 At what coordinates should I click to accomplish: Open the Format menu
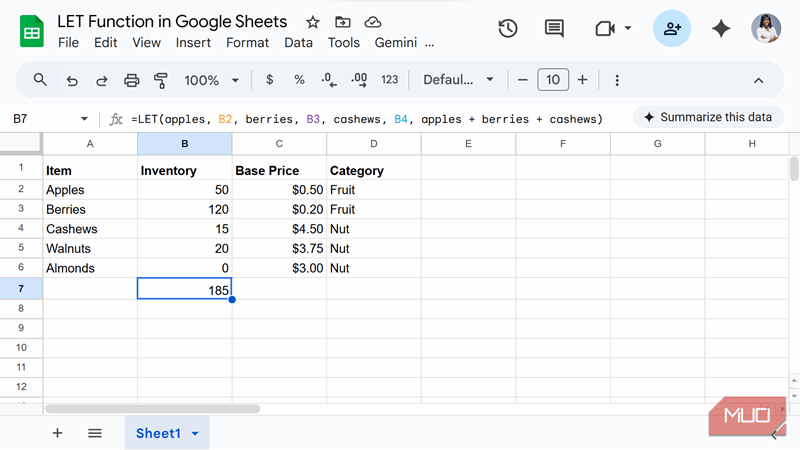(x=247, y=43)
